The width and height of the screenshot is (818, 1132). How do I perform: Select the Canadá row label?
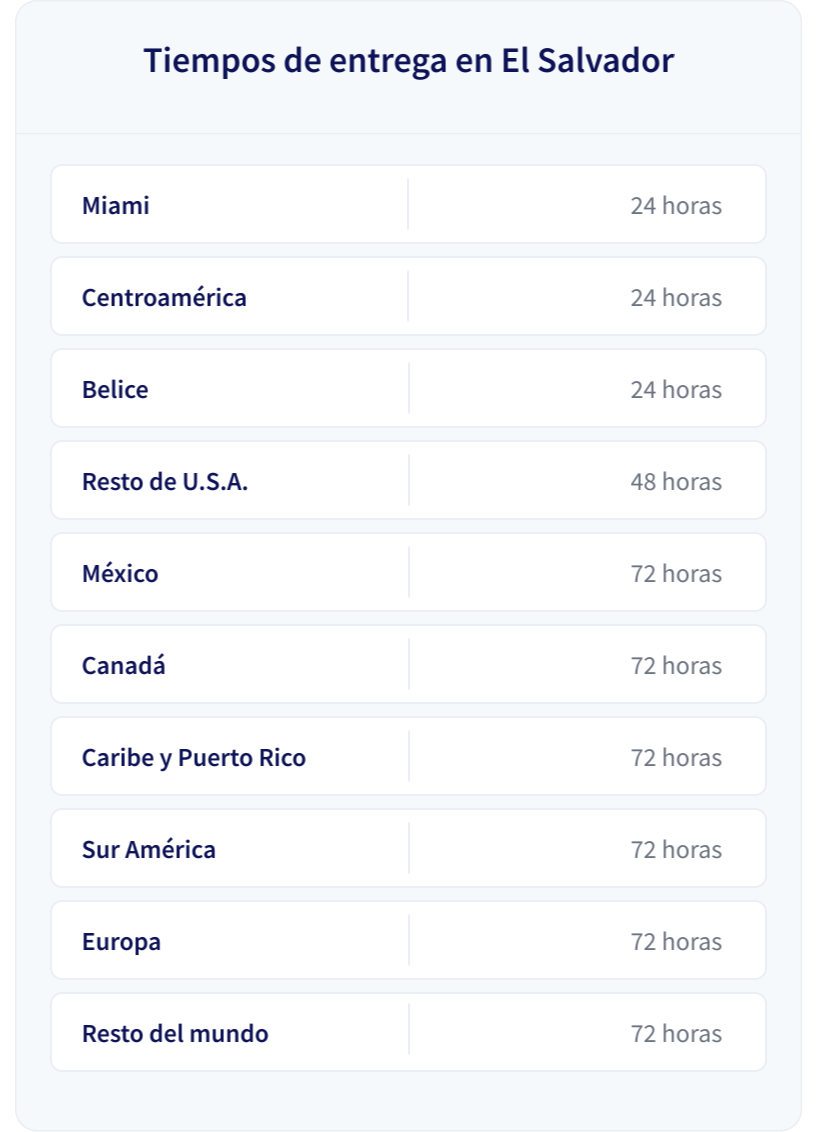123,665
